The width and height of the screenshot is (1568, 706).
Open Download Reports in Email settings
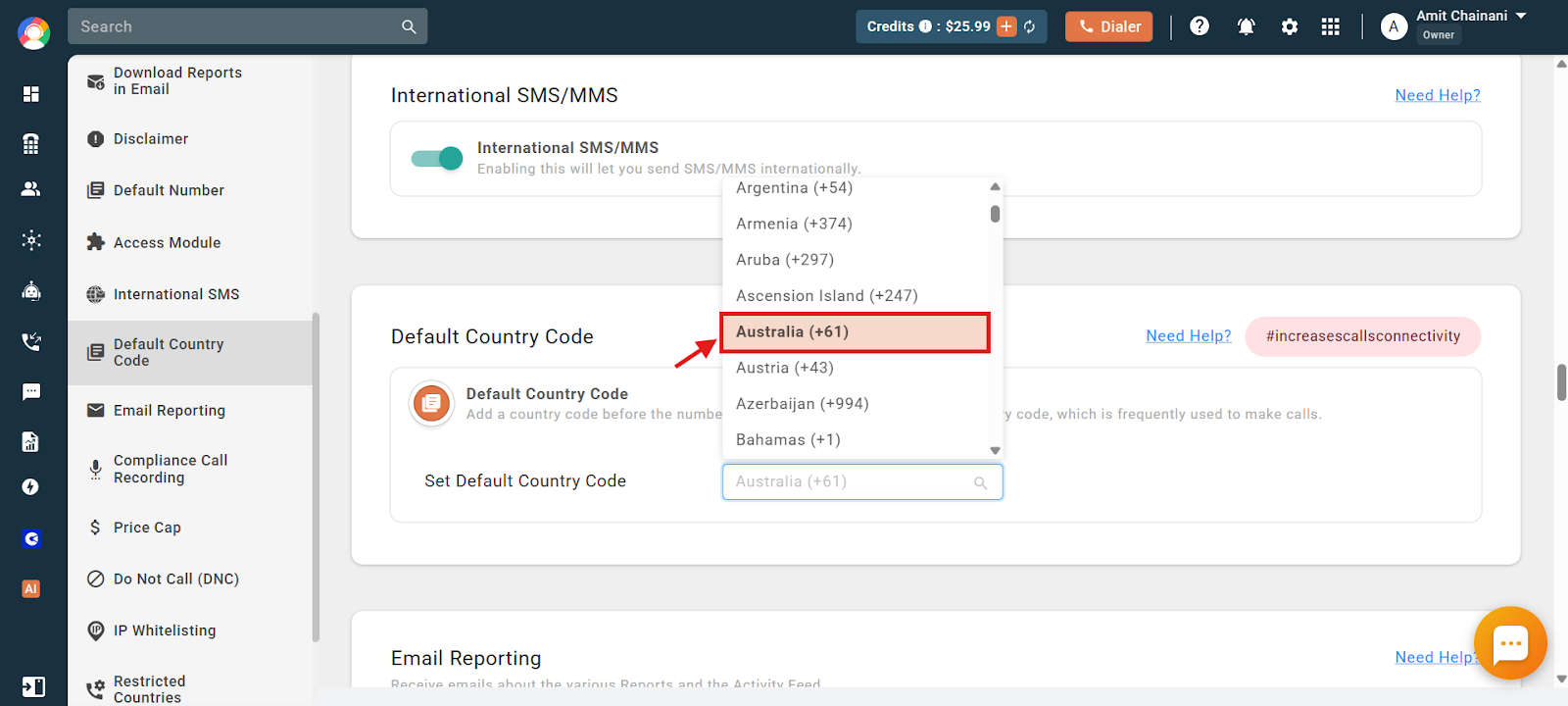coord(190,80)
